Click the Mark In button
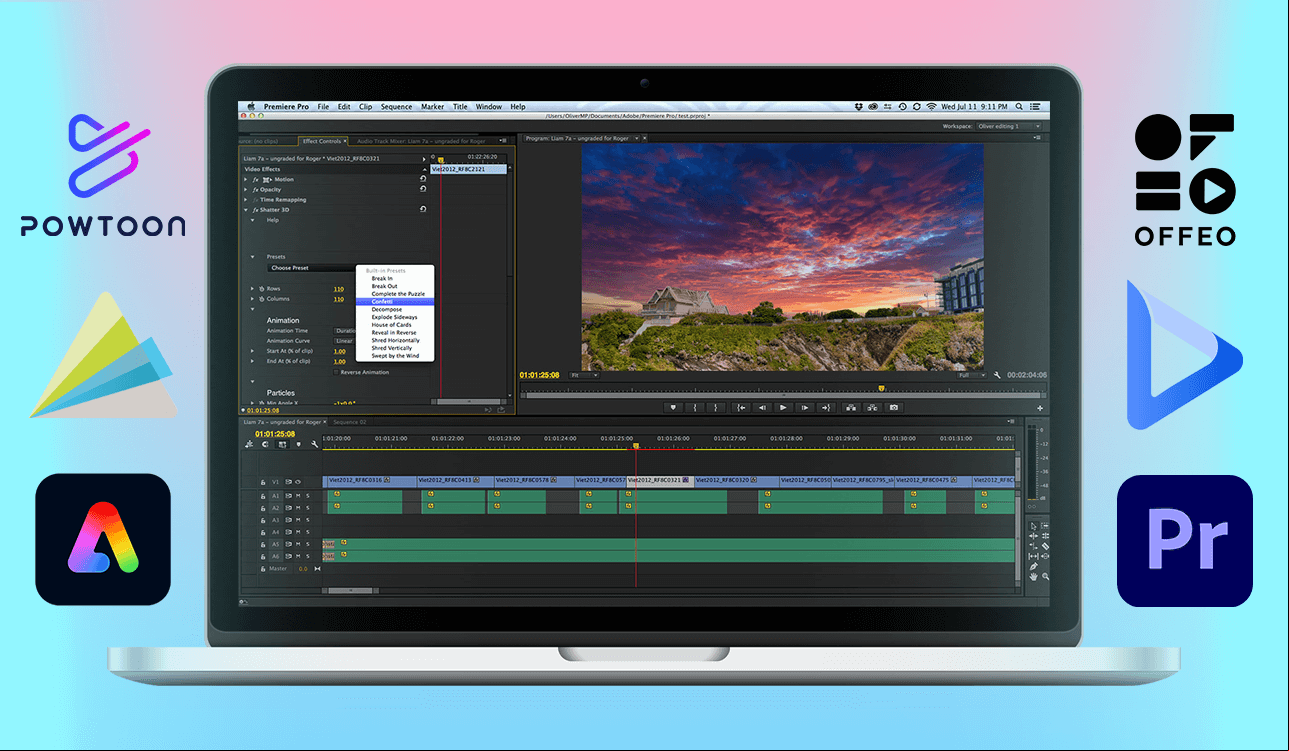This screenshot has width=1289, height=751. coord(694,407)
